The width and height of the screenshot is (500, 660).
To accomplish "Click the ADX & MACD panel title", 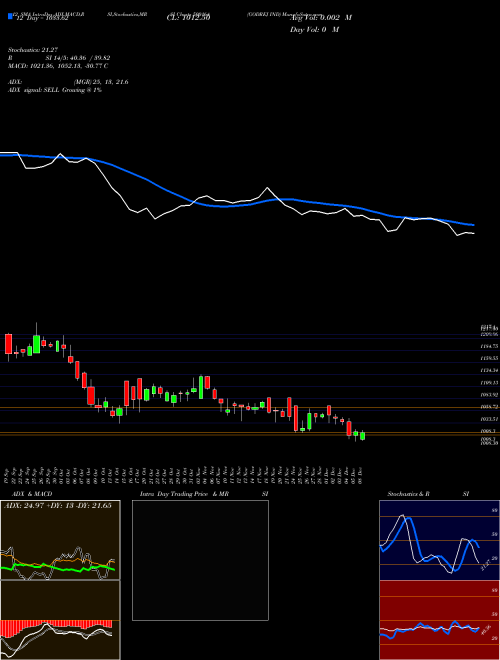I will [32, 494].
